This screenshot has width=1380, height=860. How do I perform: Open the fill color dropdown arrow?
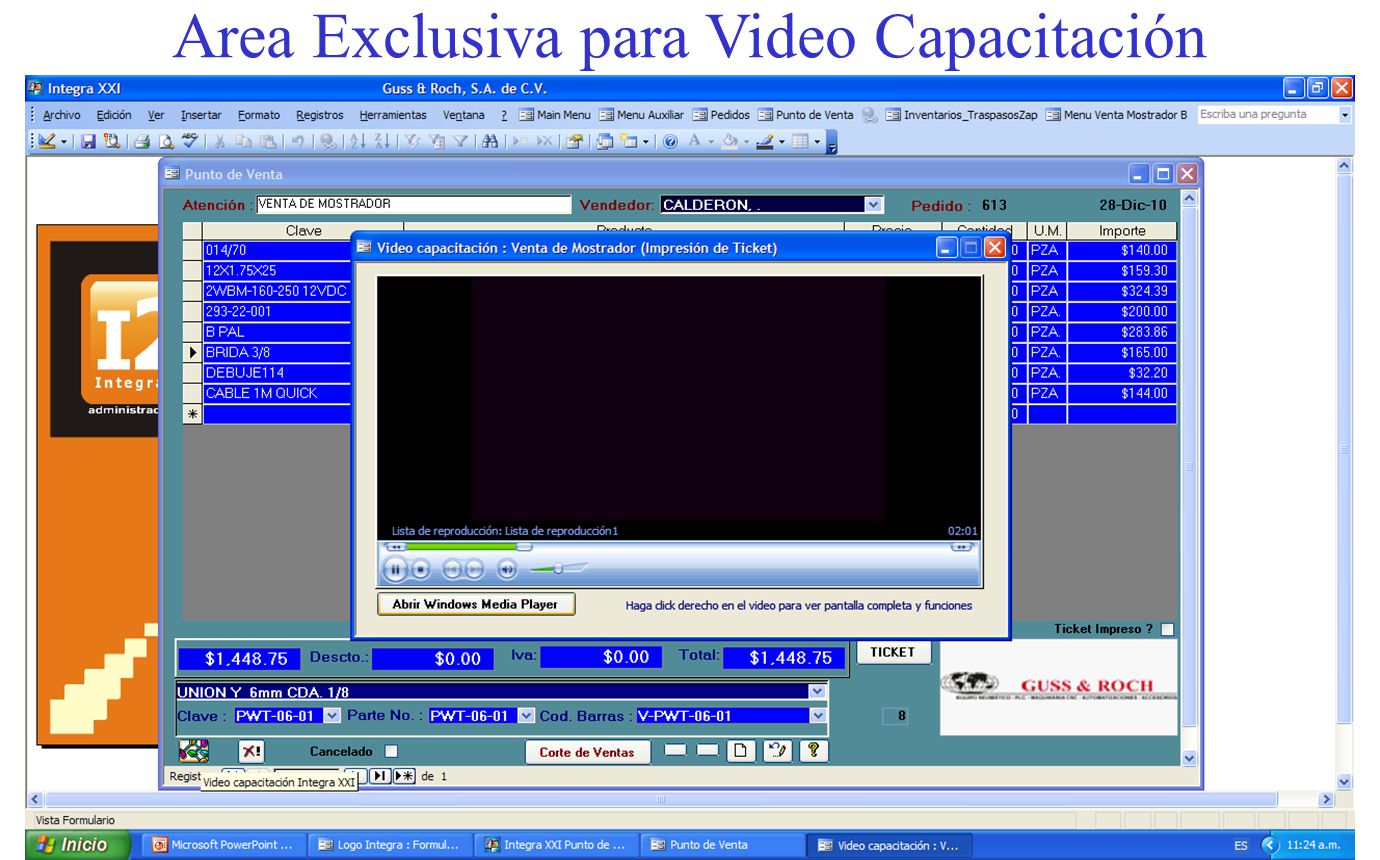click(x=745, y=143)
